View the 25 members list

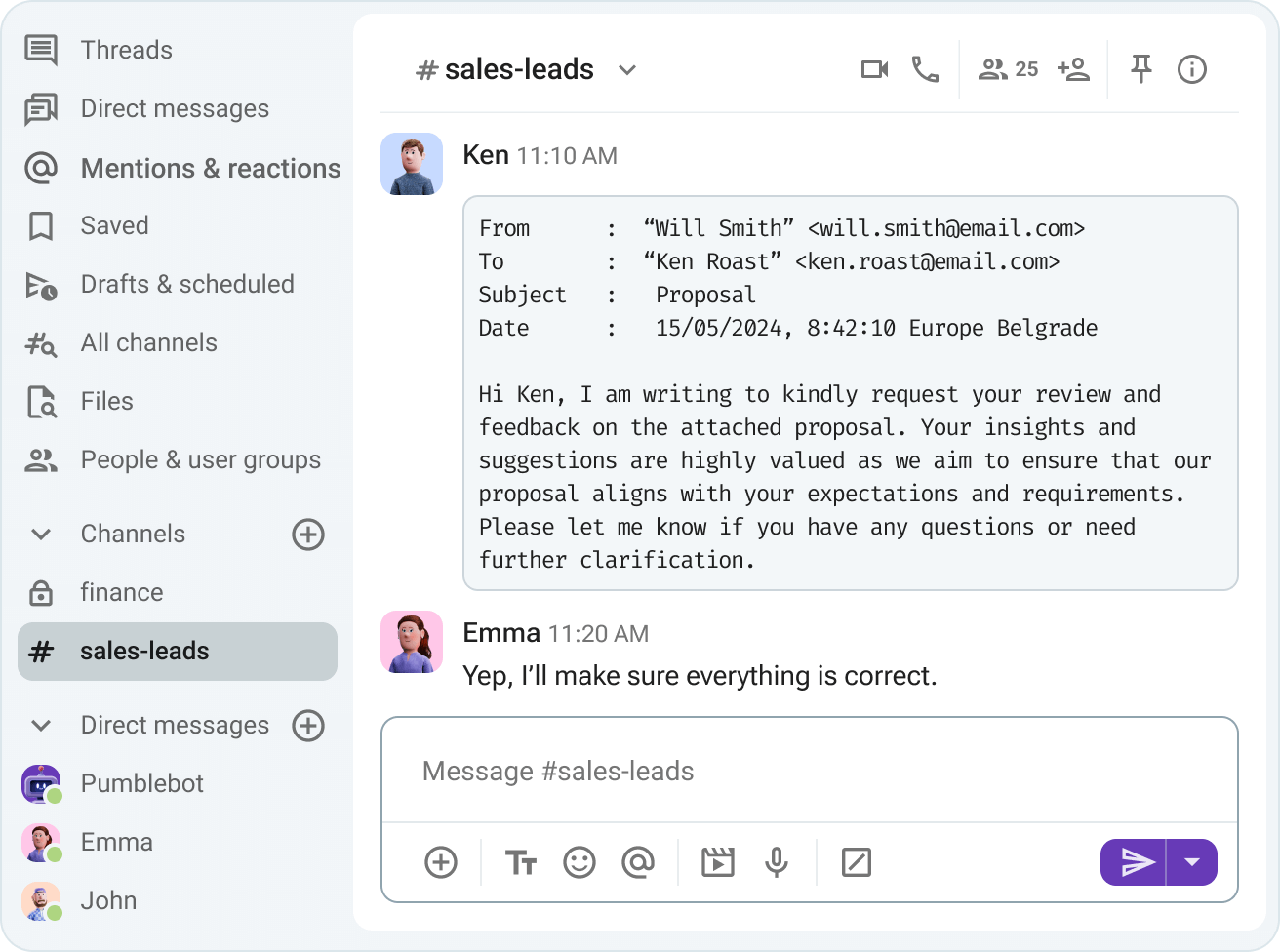click(x=1009, y=69)
